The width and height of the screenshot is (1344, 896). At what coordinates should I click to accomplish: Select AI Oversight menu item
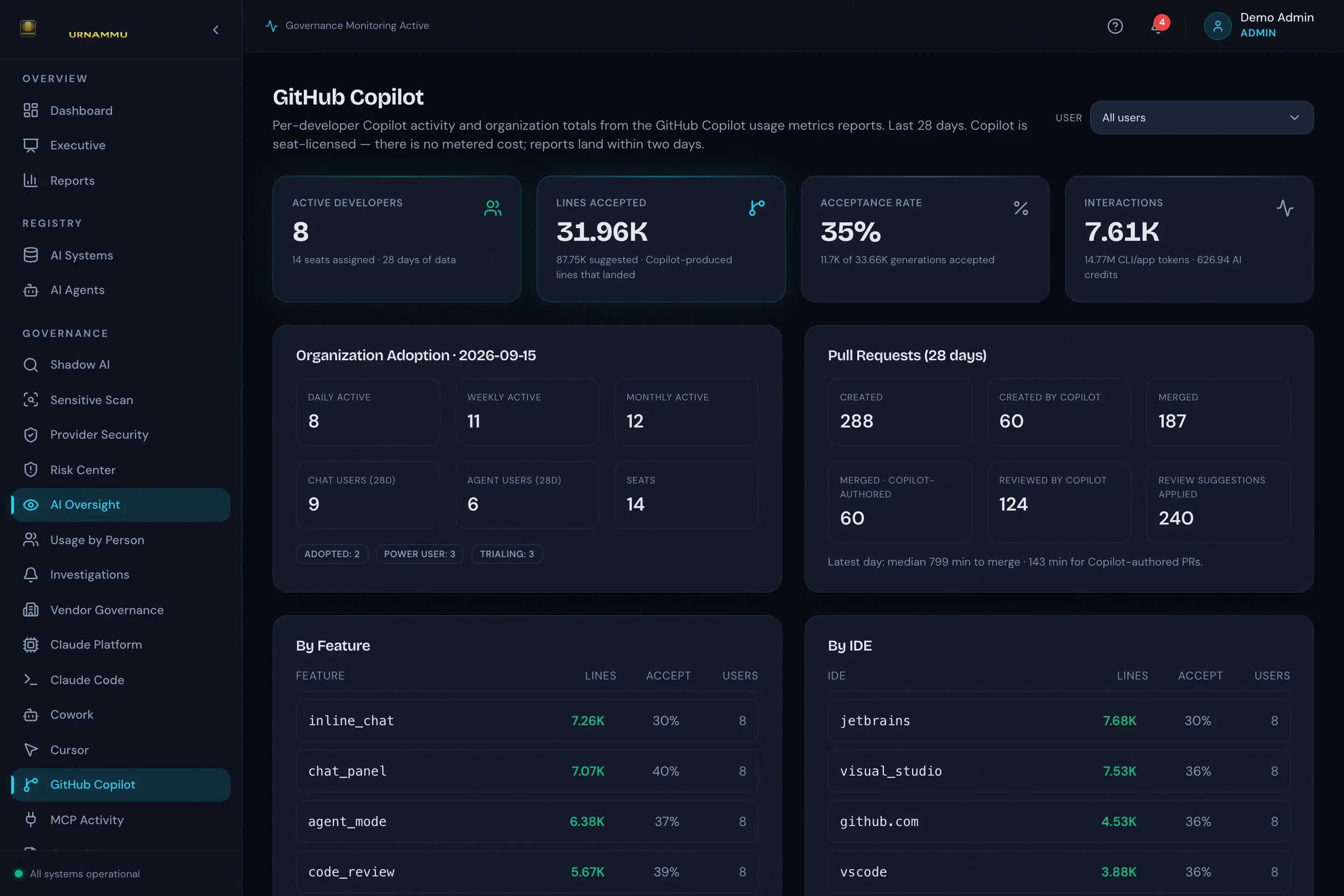(x=120, y=504)
